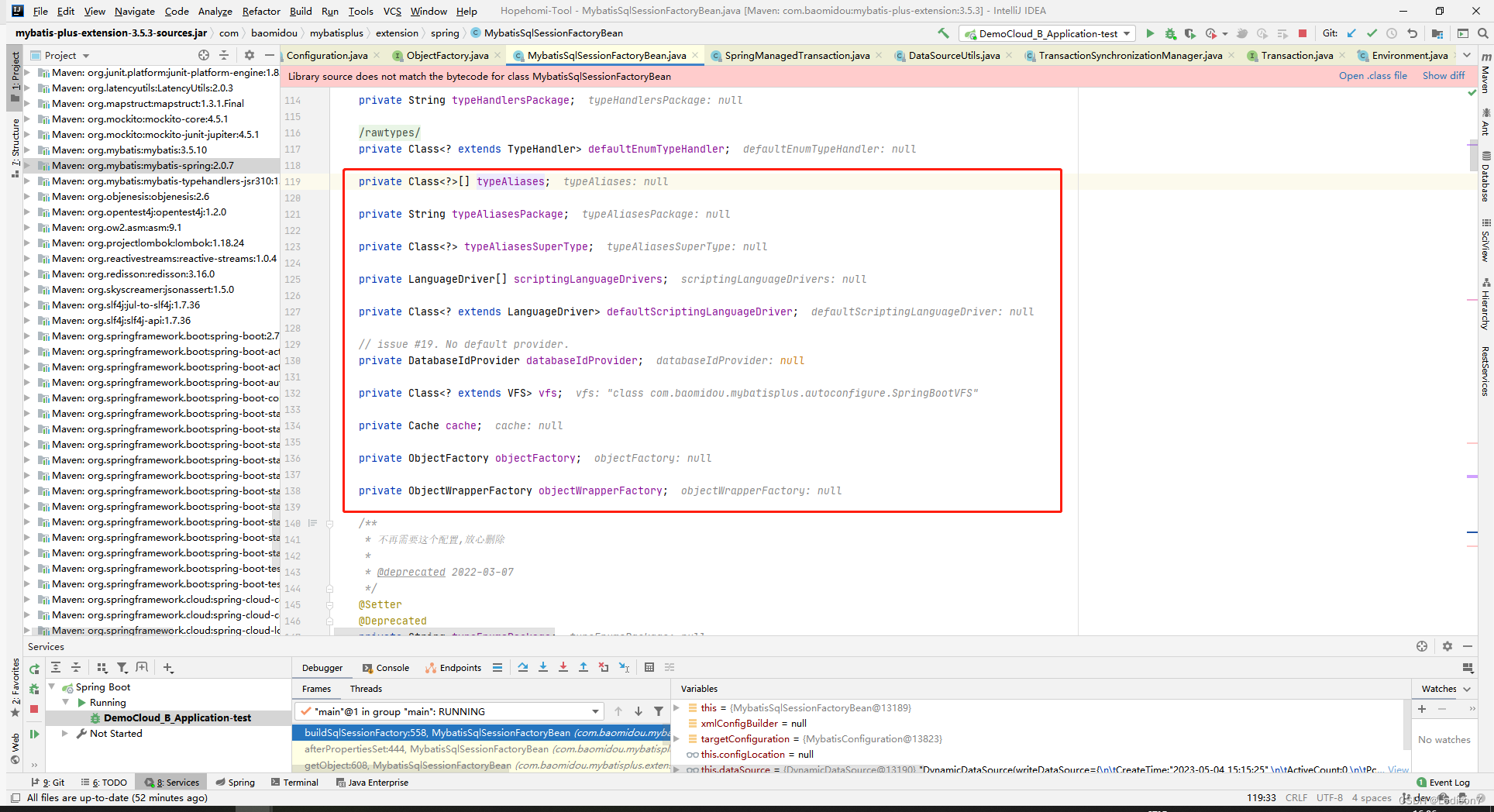Screen dimensions: 1494x812
Task: Click filter funnel in Services toolbar
Action: (x=122, y=667)
